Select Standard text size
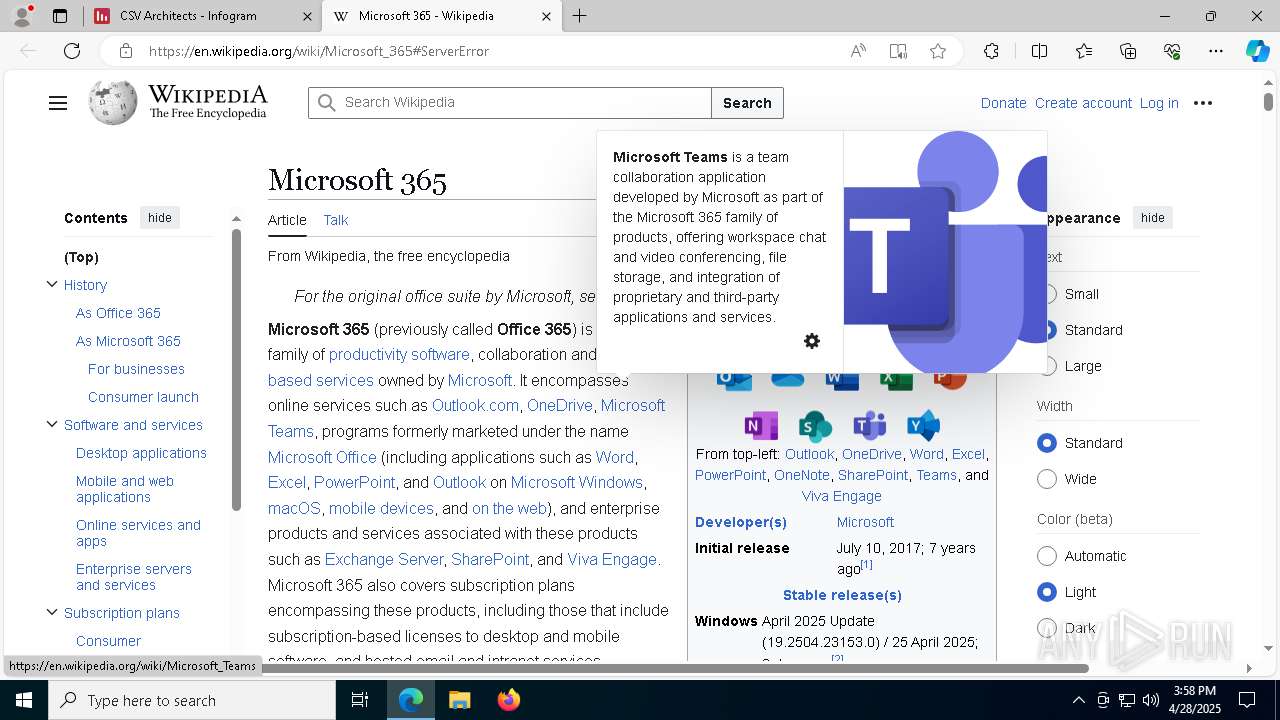The width and height of the screenshot is (1280, 720). [1049, 330]
